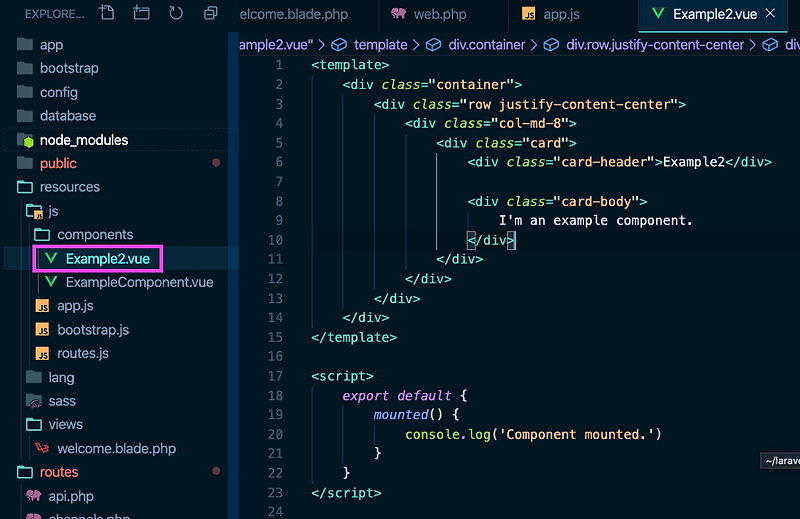Screen dimensions: 800x519
Task: Click the mounted() function name
Action: 401,414
